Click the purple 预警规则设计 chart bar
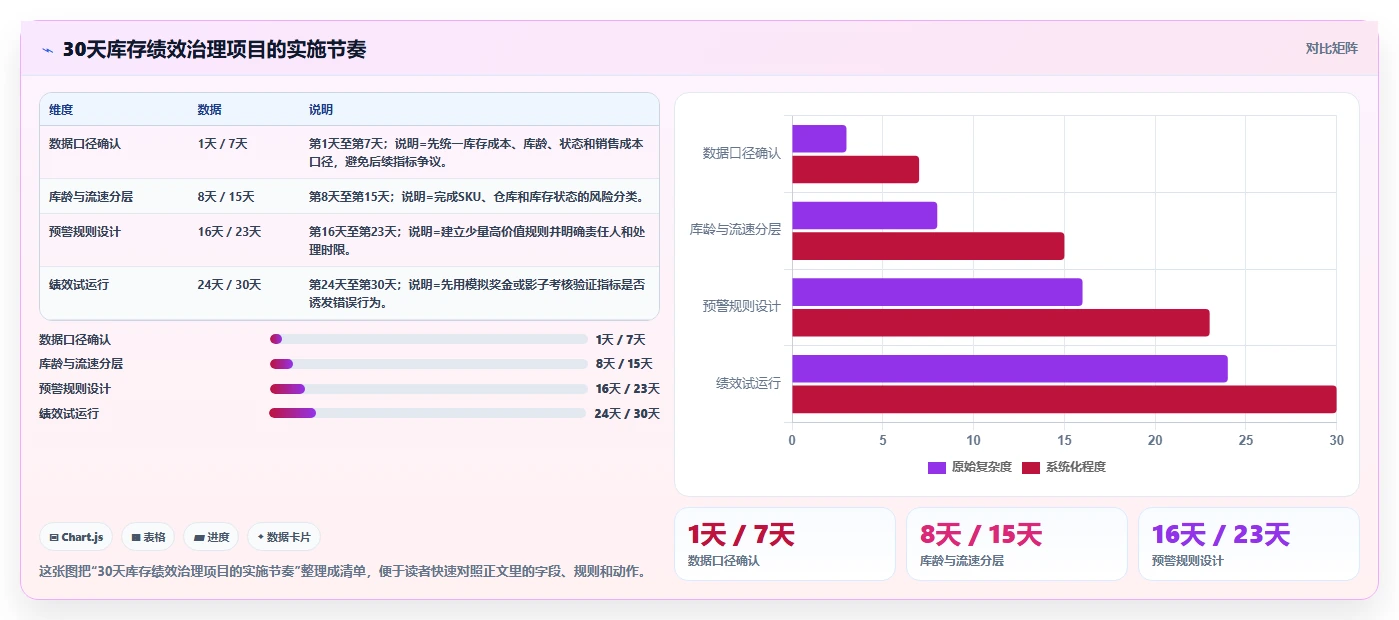Image resolution: width=1399 pixels, height=620 pixels. (937, 292)
